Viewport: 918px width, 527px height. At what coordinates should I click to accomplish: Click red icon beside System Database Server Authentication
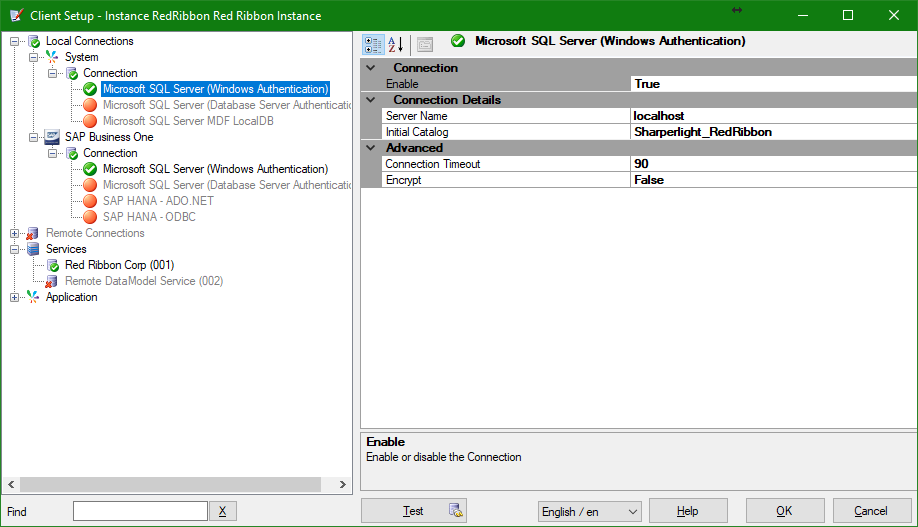pyautogui.click(x=90, y=105)
